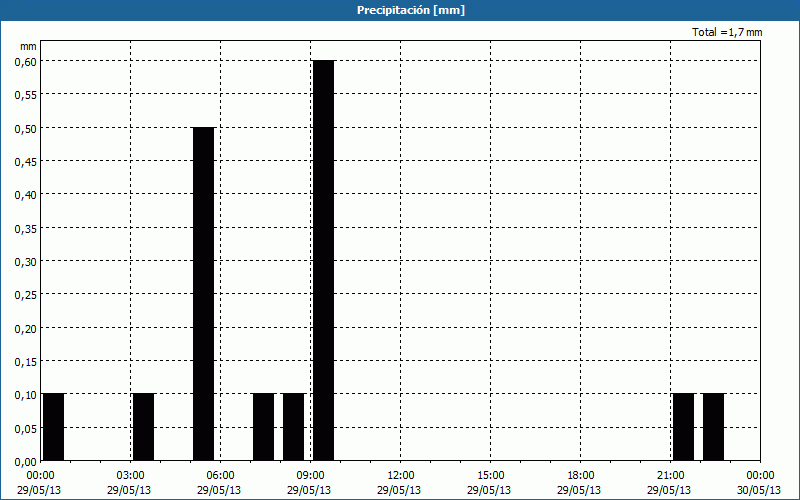Click the 06:00 time label
800x500 pixels.
[221, 476]
